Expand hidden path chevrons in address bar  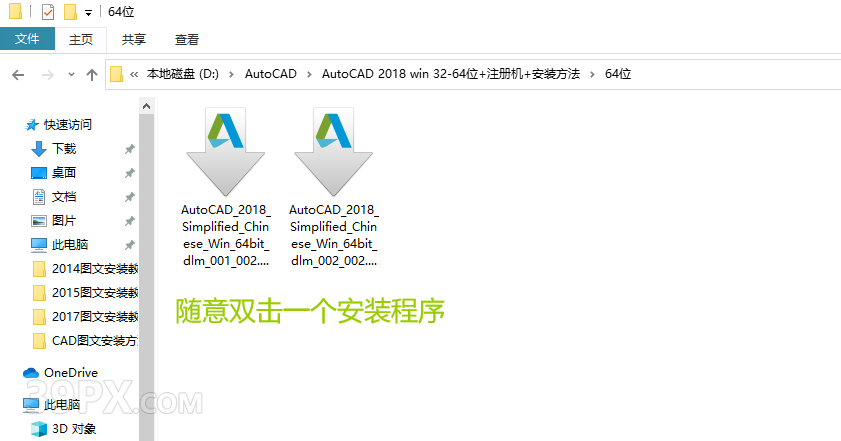click(x=134, y=75)
